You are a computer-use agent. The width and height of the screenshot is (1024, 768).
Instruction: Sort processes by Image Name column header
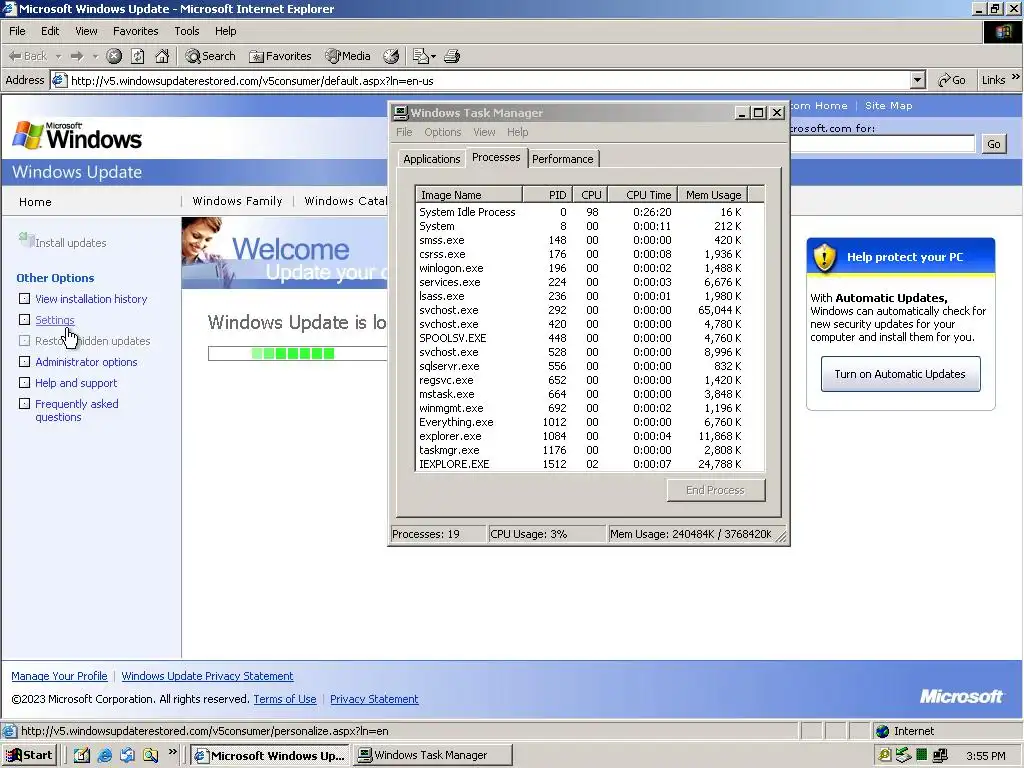[469, 195]
